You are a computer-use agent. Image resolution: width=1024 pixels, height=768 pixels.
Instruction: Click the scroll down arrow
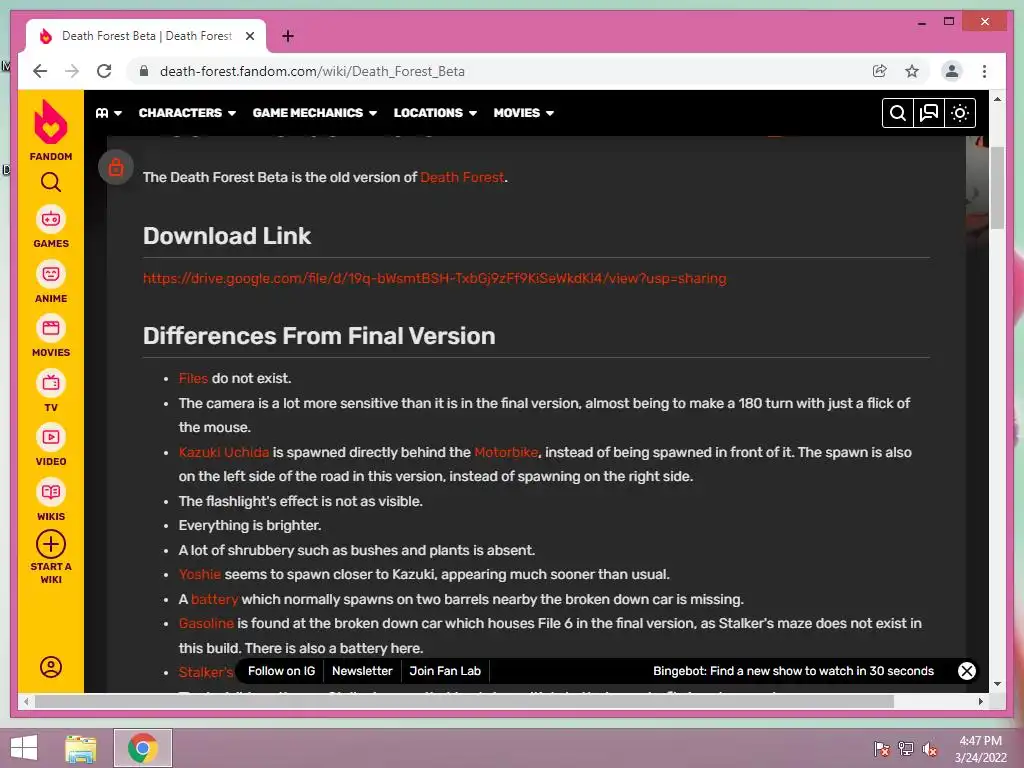pos(997,684)
